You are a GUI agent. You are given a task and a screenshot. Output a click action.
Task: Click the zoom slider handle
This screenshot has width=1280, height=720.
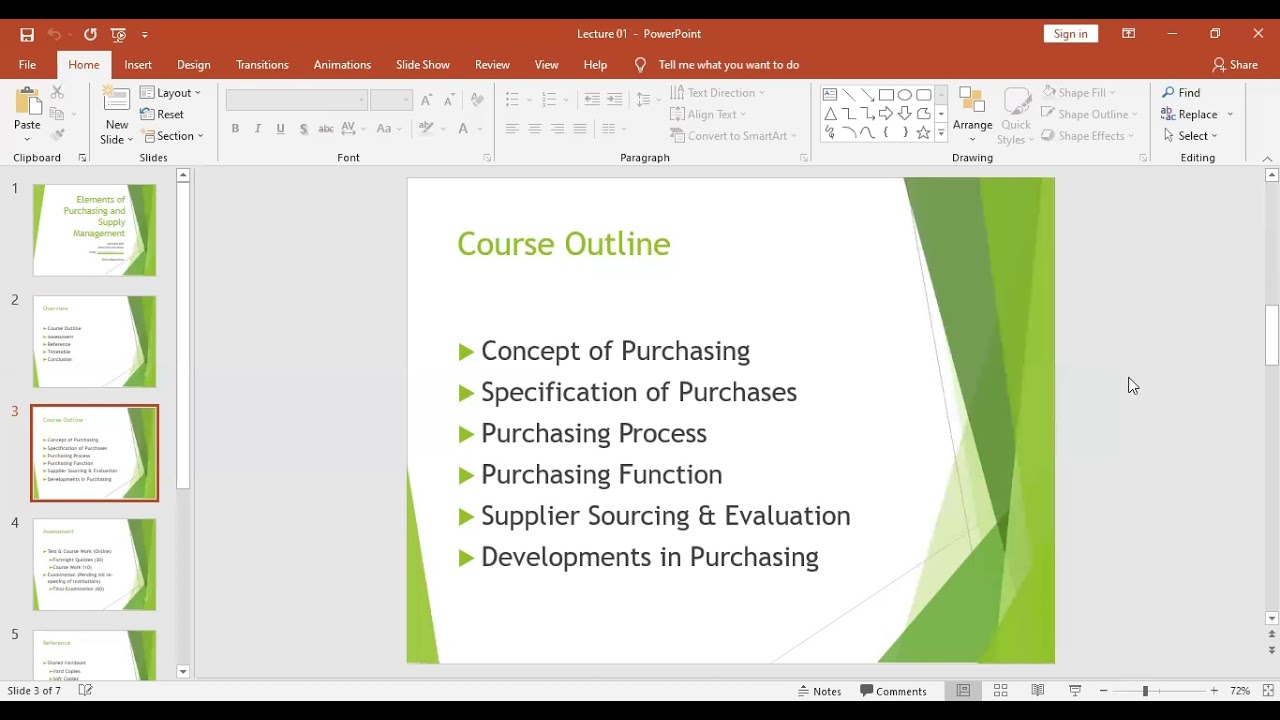(x=1145, y=691)
